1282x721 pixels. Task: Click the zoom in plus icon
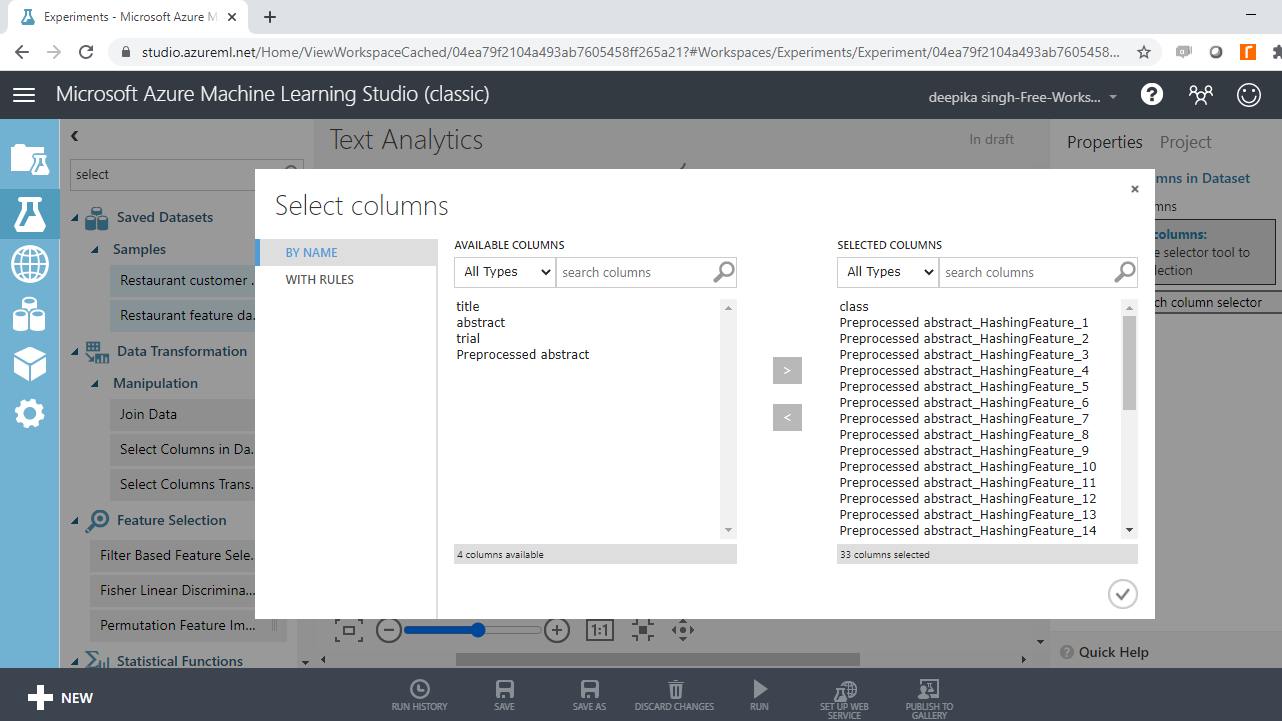click(x=557, y=631)
